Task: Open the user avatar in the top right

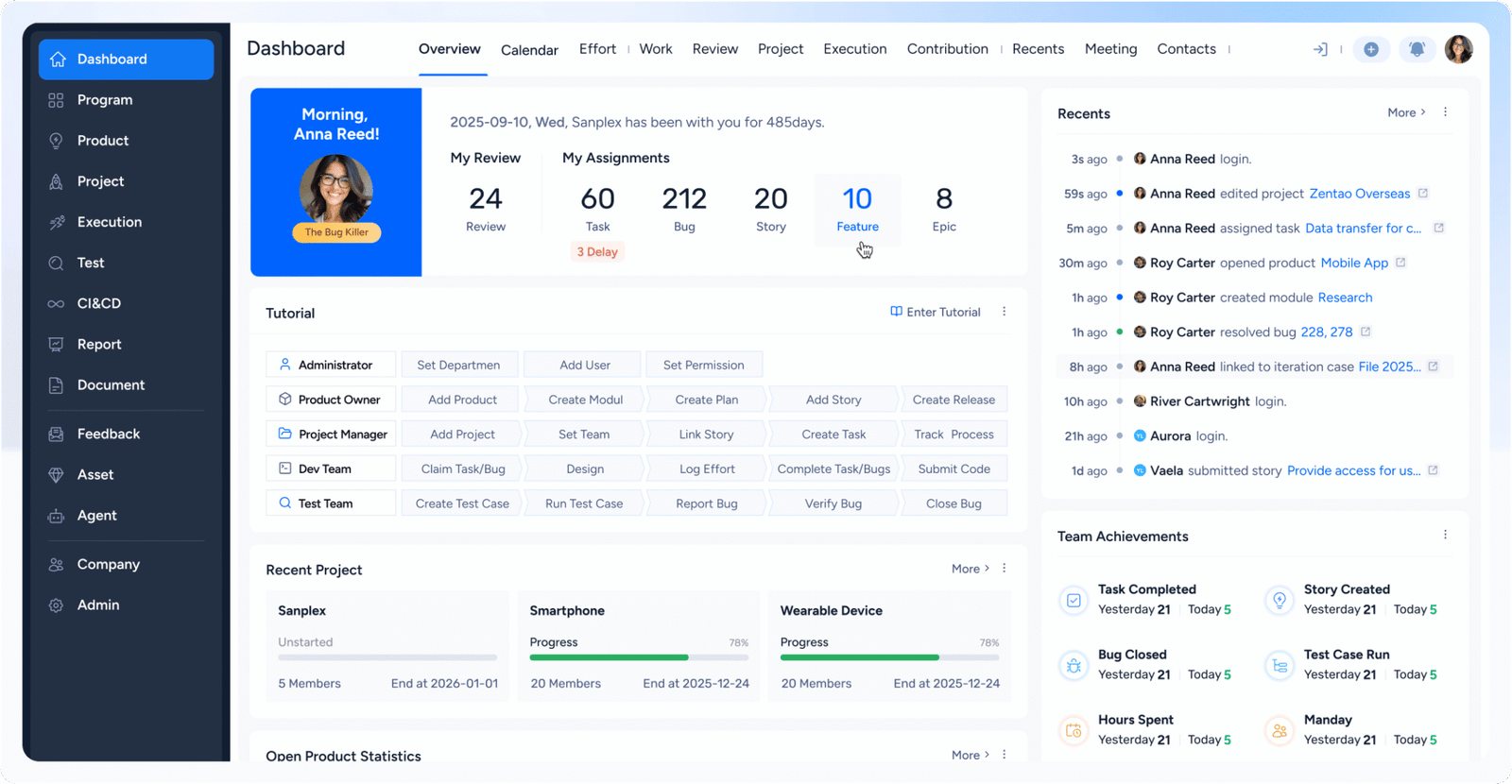Action: click(x=1459, y=49)
